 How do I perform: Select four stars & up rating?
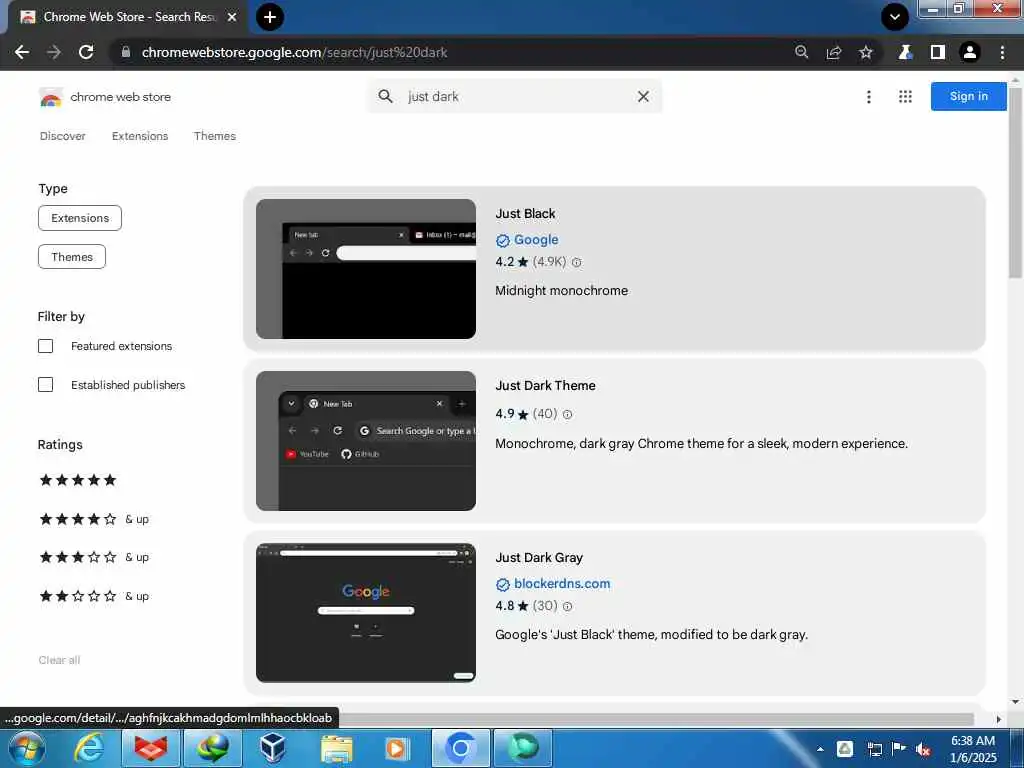coord(94,519)
